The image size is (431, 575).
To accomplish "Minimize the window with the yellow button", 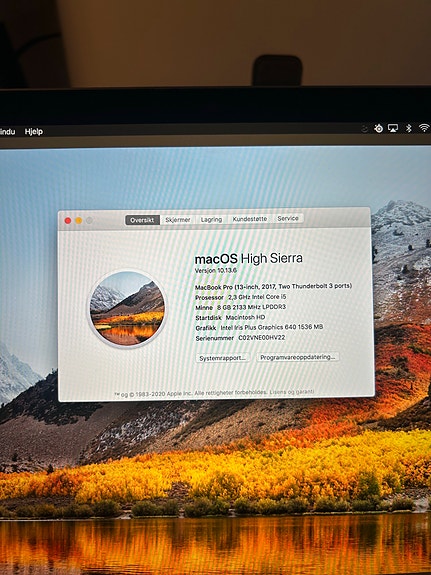I will pos(78,220).
